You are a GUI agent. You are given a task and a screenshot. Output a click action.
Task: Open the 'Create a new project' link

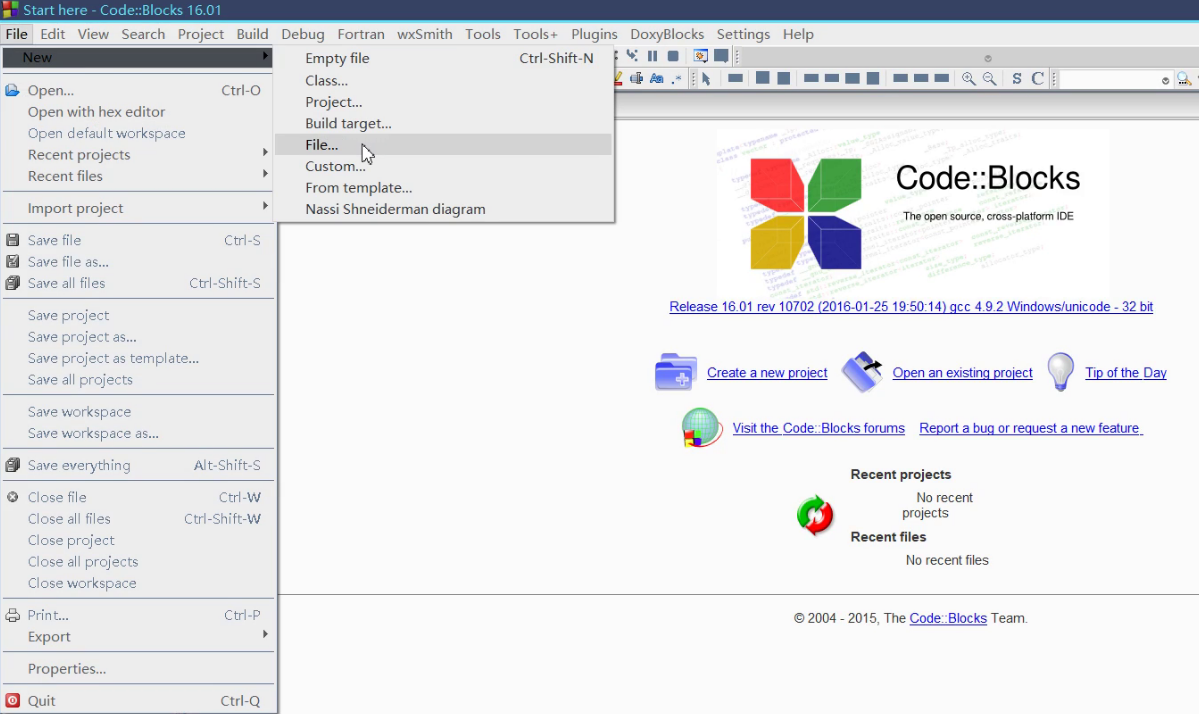point(767,373)
